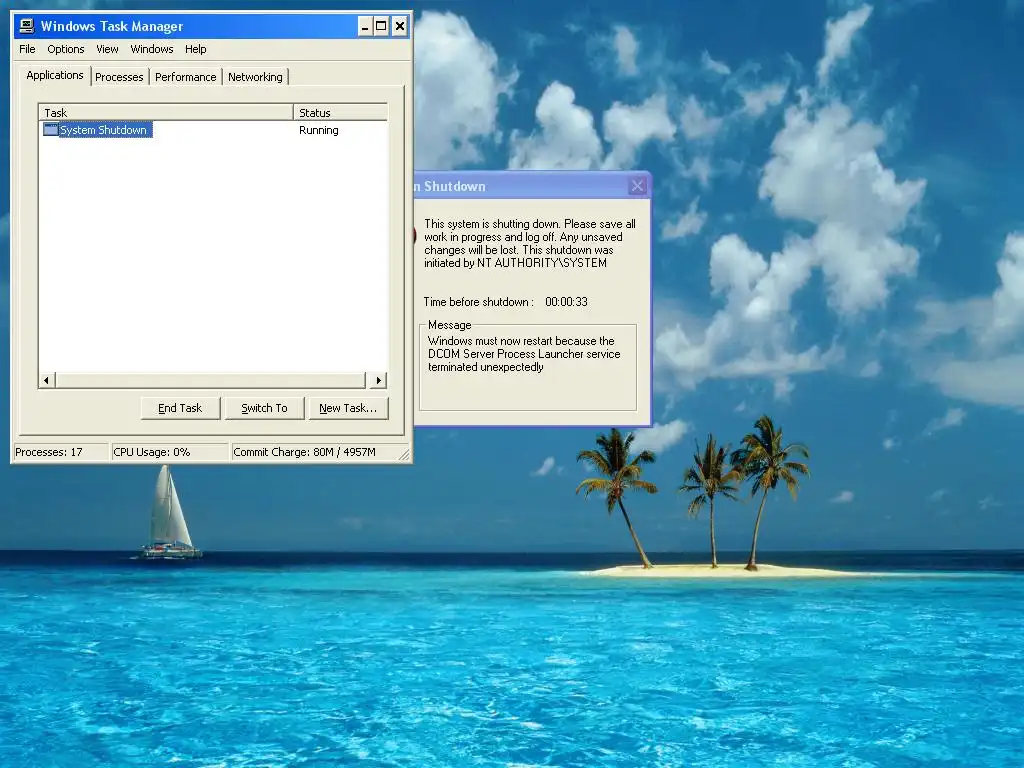Open the File menu
Image resolution: width=1024 pixels, height=768 pixels.
pos(27,49)
